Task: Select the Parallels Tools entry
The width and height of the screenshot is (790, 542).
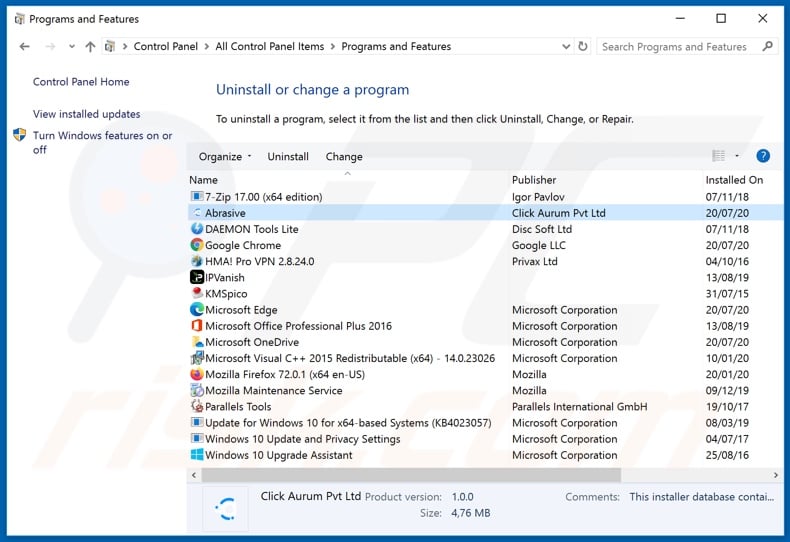Action: [238, 406]
